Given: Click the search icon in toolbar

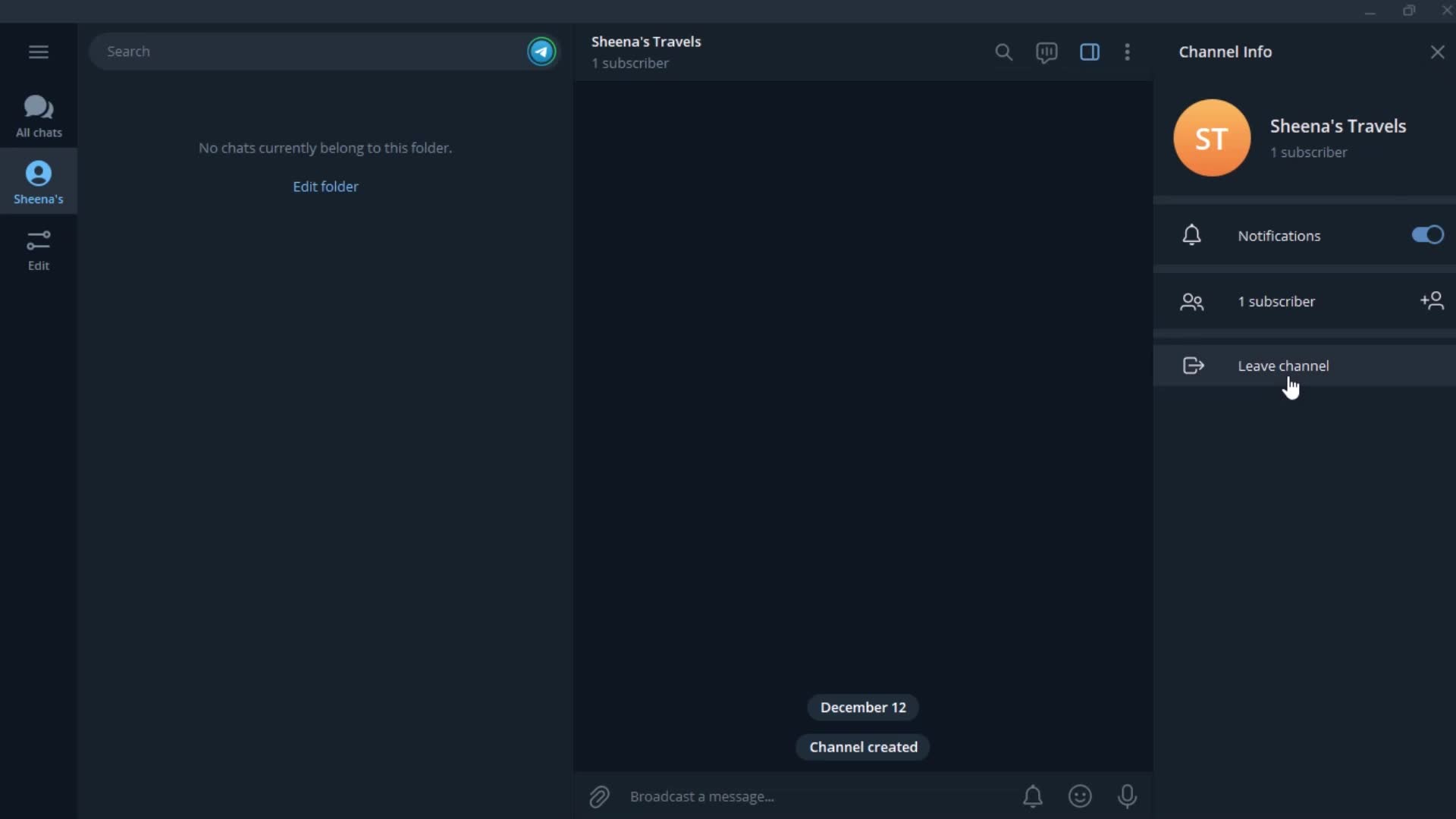Looking at the screenshot, I should point(1003,52).
